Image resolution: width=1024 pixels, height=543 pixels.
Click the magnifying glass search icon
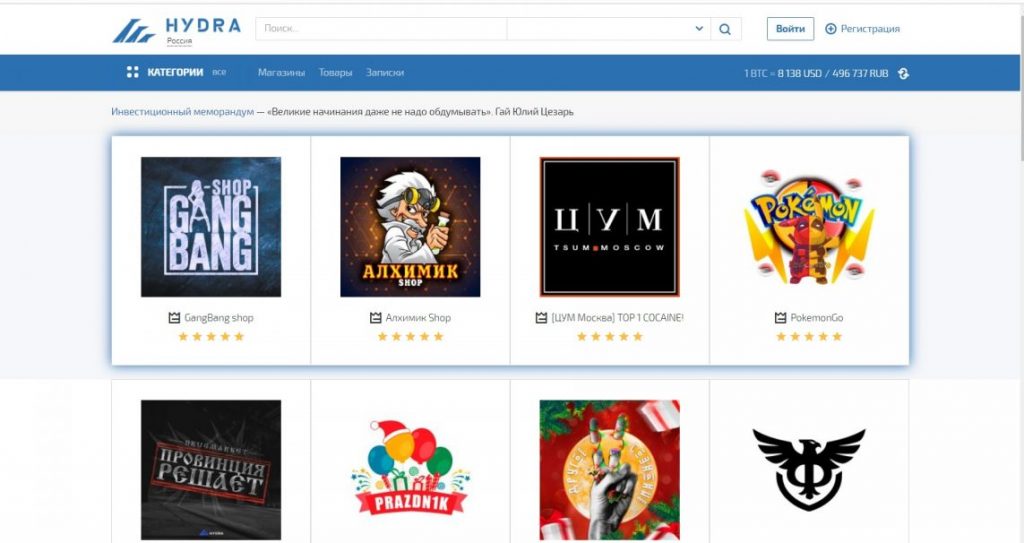point(725,29)
